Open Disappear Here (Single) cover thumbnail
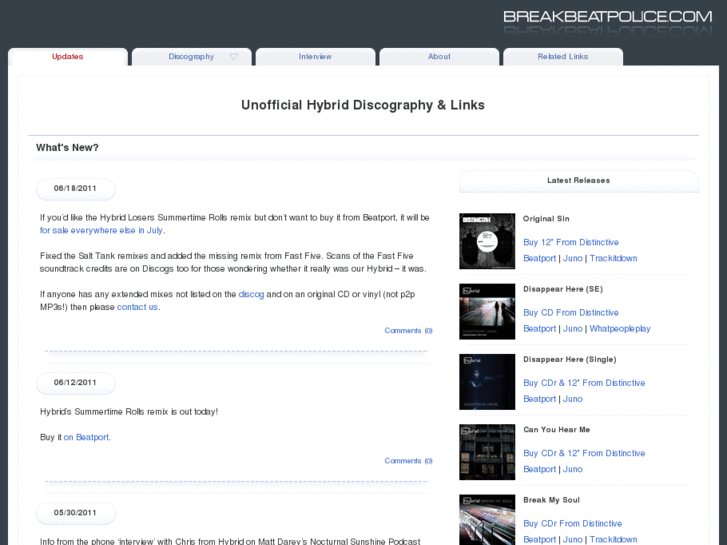This screenshot has width=727, height=545. [x=487, y=382]
